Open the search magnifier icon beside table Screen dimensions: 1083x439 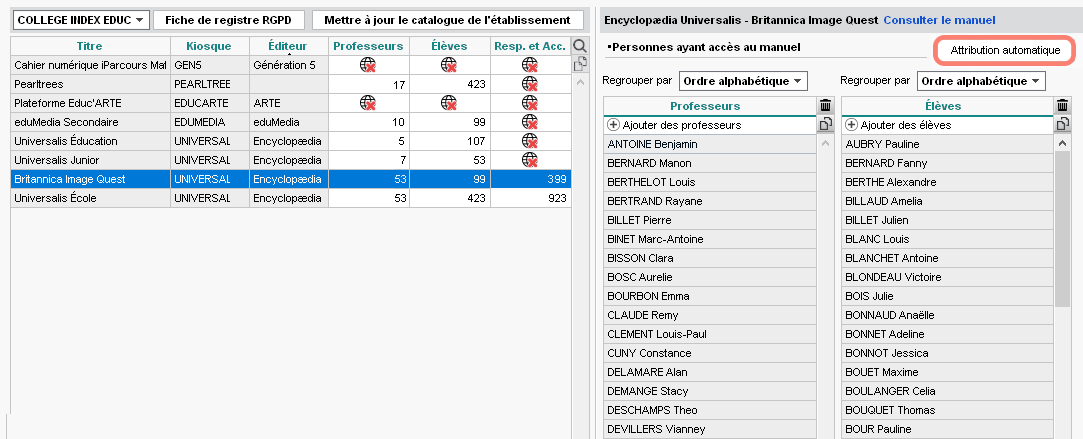[x=580, y=46]
